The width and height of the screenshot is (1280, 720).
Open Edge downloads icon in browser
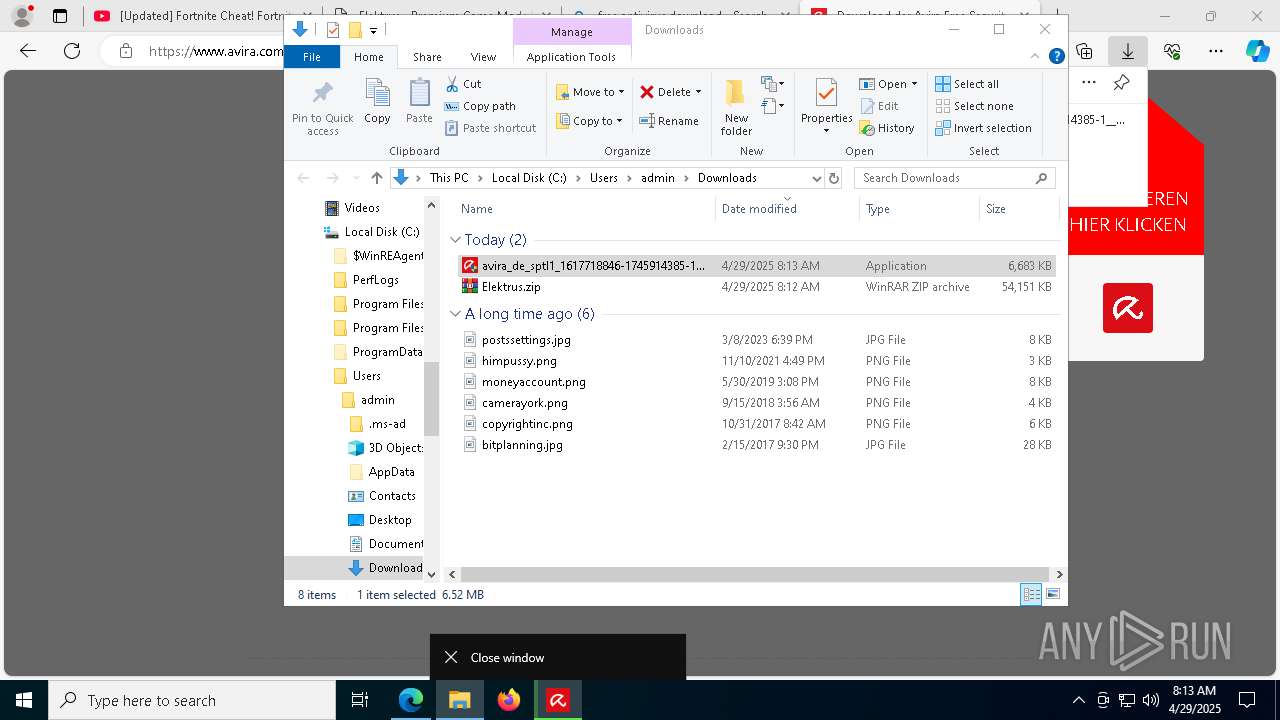tap(1128, 51)
